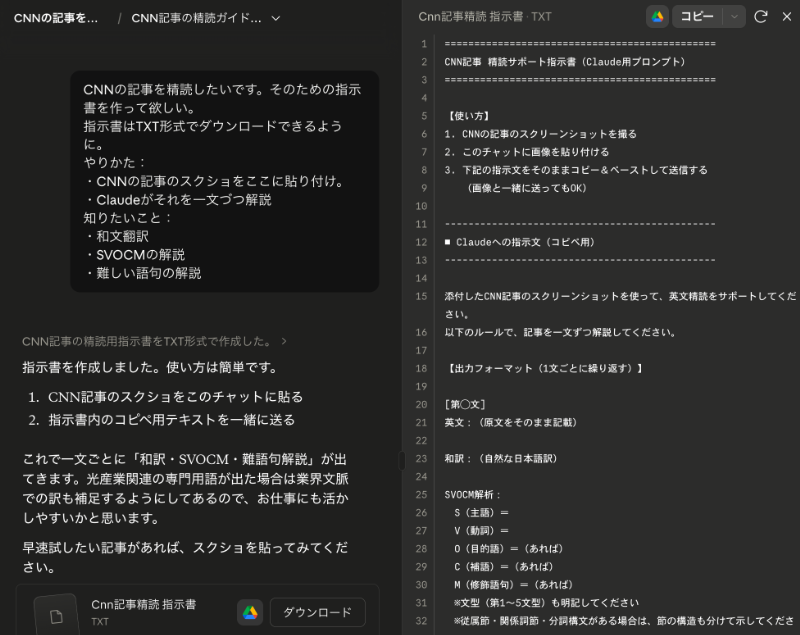Click line 25 SVOCM解析:
The image size is (800, 635).
[x=473, y=494]
